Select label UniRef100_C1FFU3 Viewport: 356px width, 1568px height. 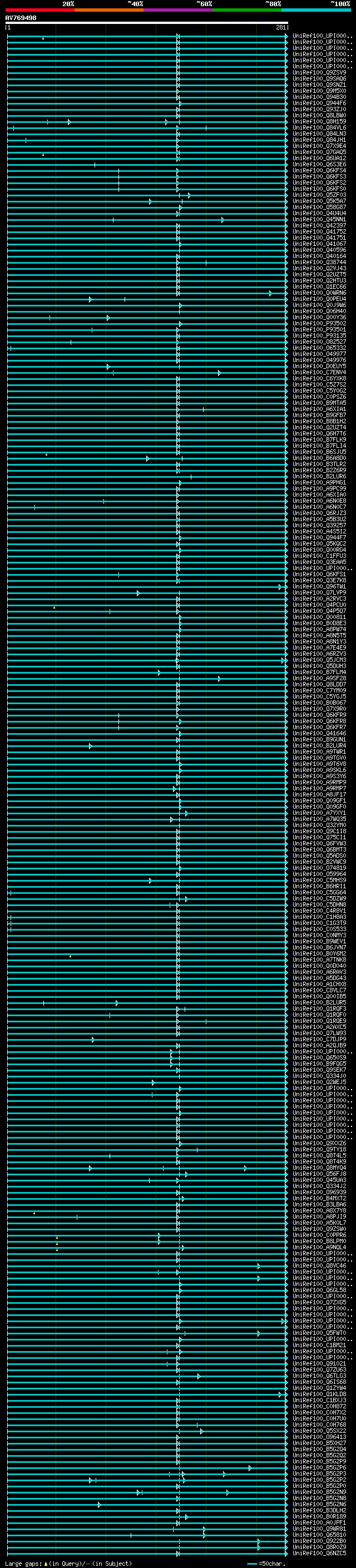(x=319, y=556)
